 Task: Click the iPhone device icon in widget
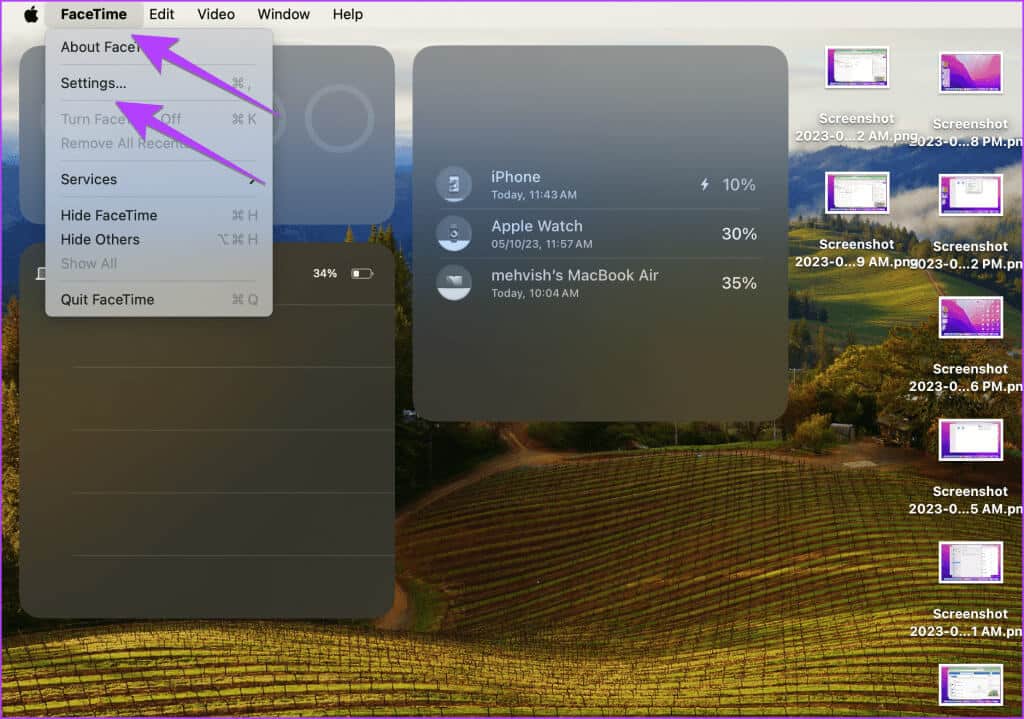tap(453, 184)
